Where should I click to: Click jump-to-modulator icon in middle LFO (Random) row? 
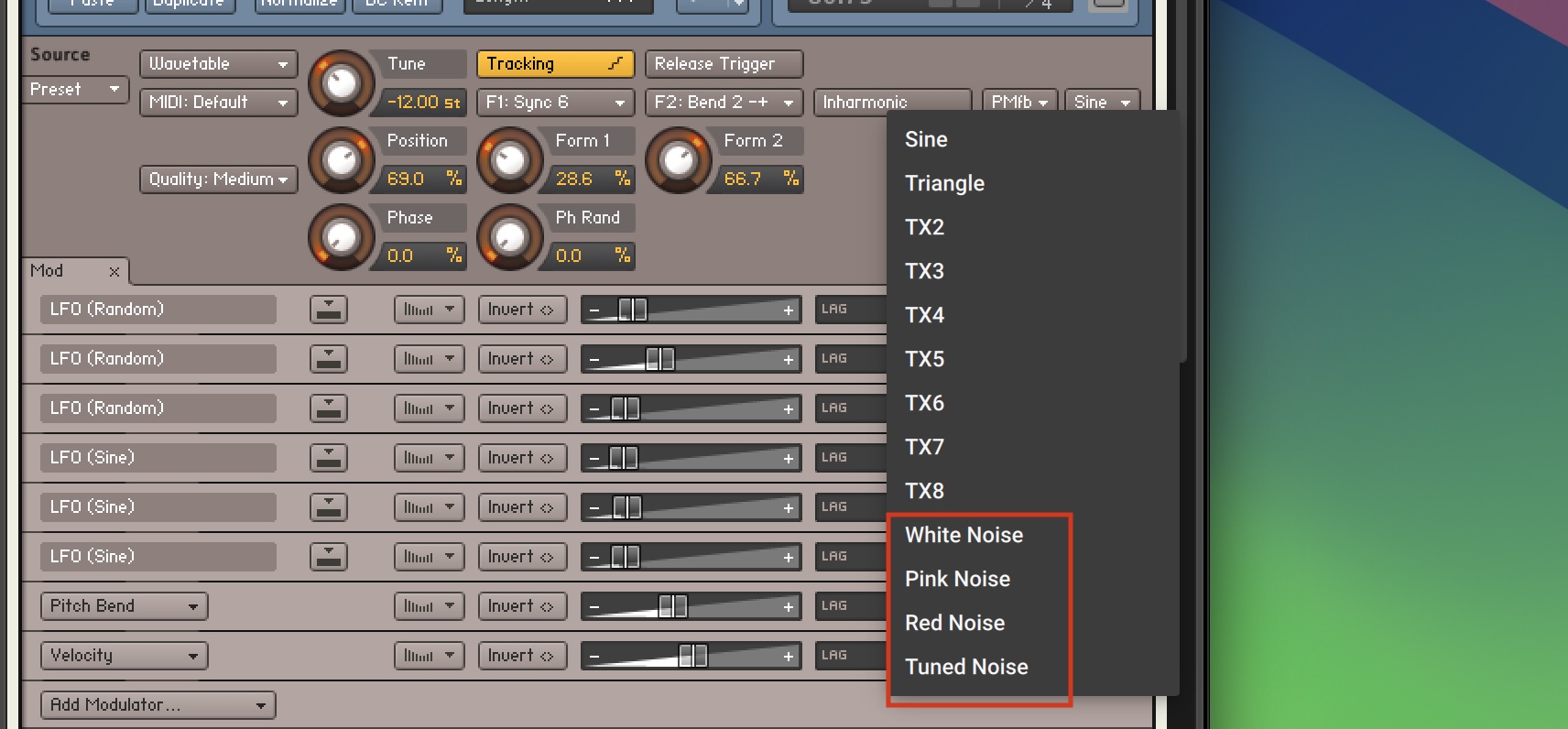tap(328, 359)
